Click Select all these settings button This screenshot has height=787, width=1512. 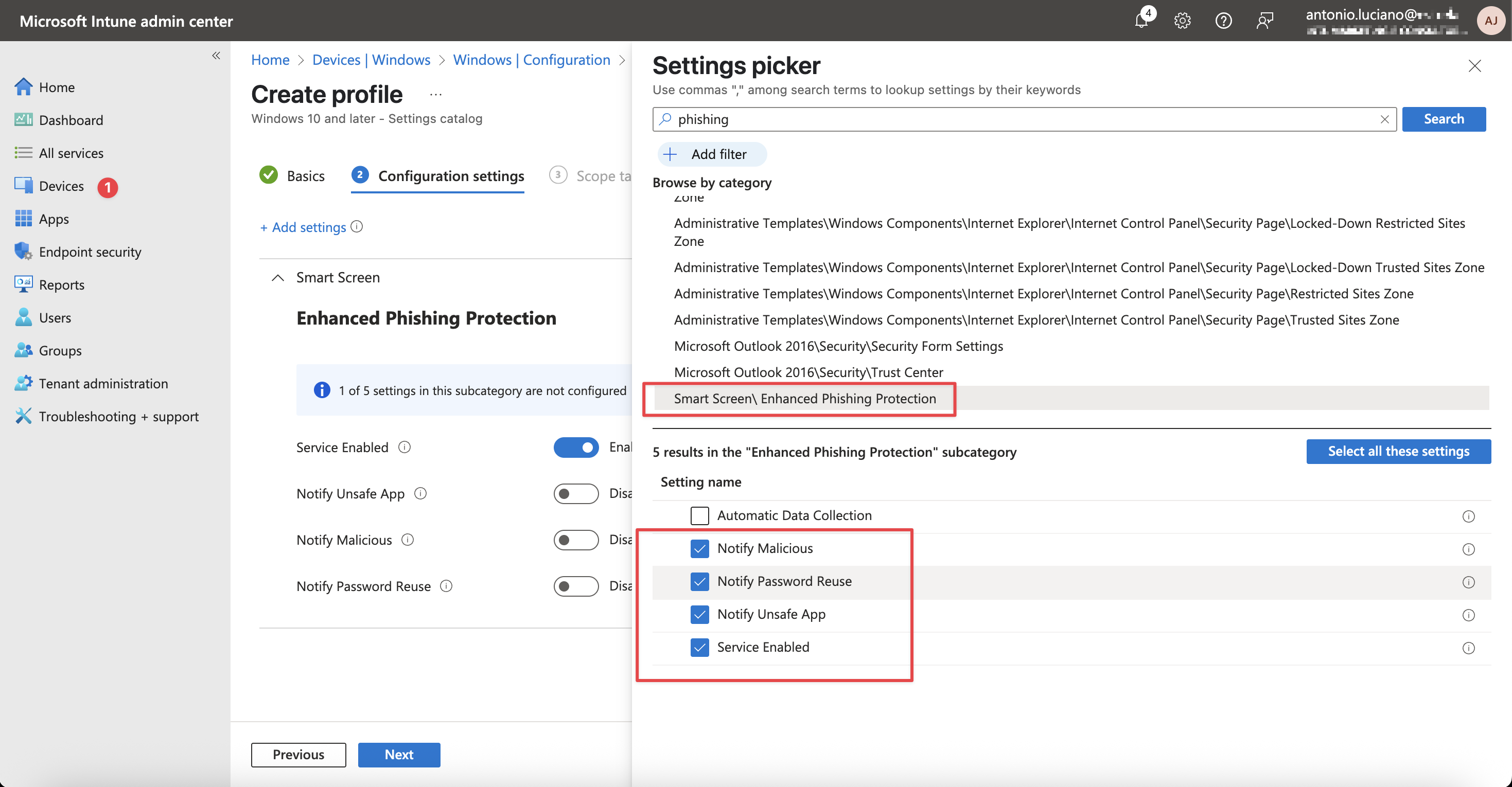coord(1398,451)
